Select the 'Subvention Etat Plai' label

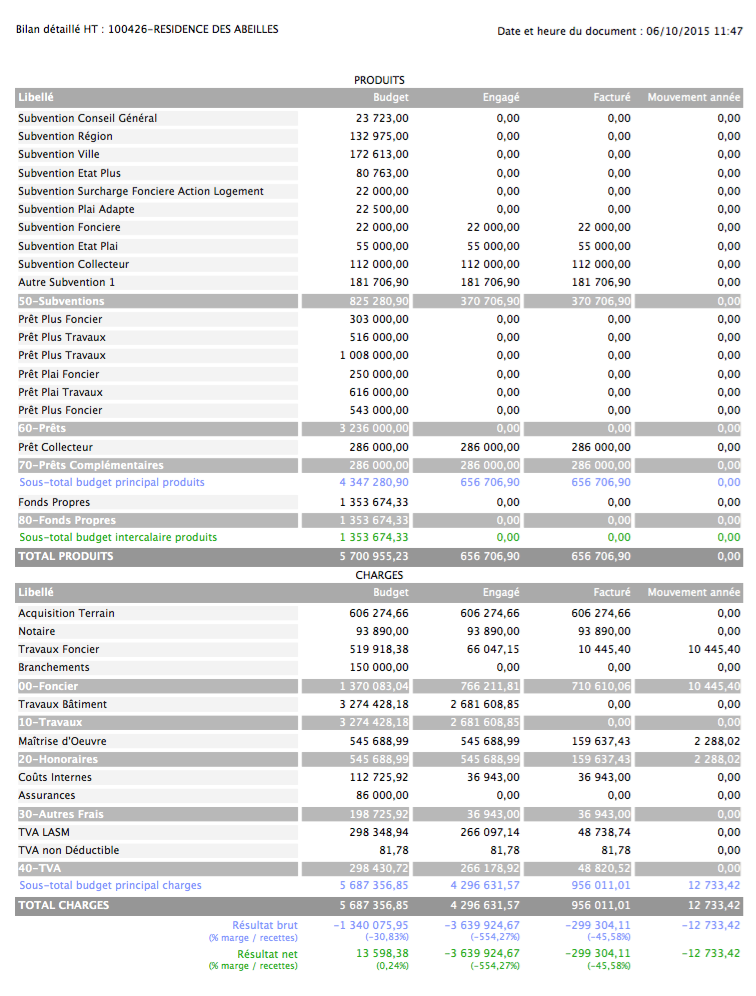[68, 246]
